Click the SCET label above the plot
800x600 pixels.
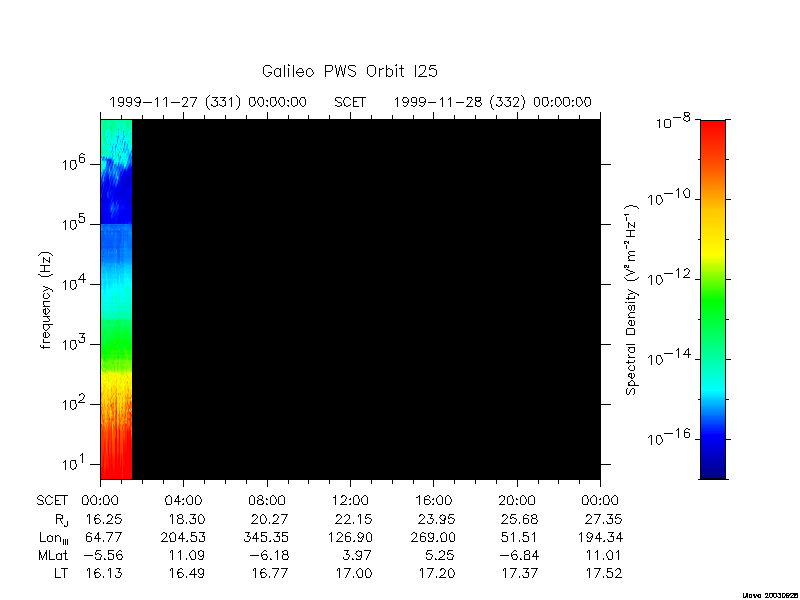point(350,103)
